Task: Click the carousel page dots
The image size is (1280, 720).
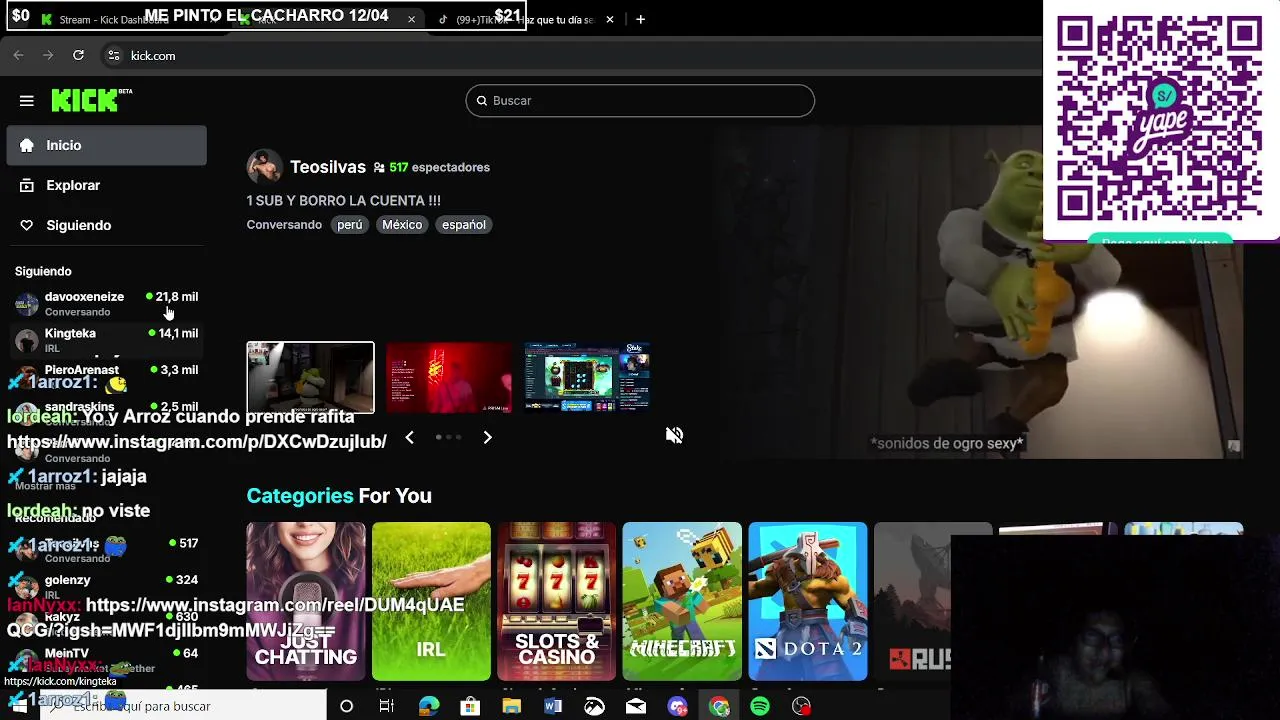Action: coord(448,437)
